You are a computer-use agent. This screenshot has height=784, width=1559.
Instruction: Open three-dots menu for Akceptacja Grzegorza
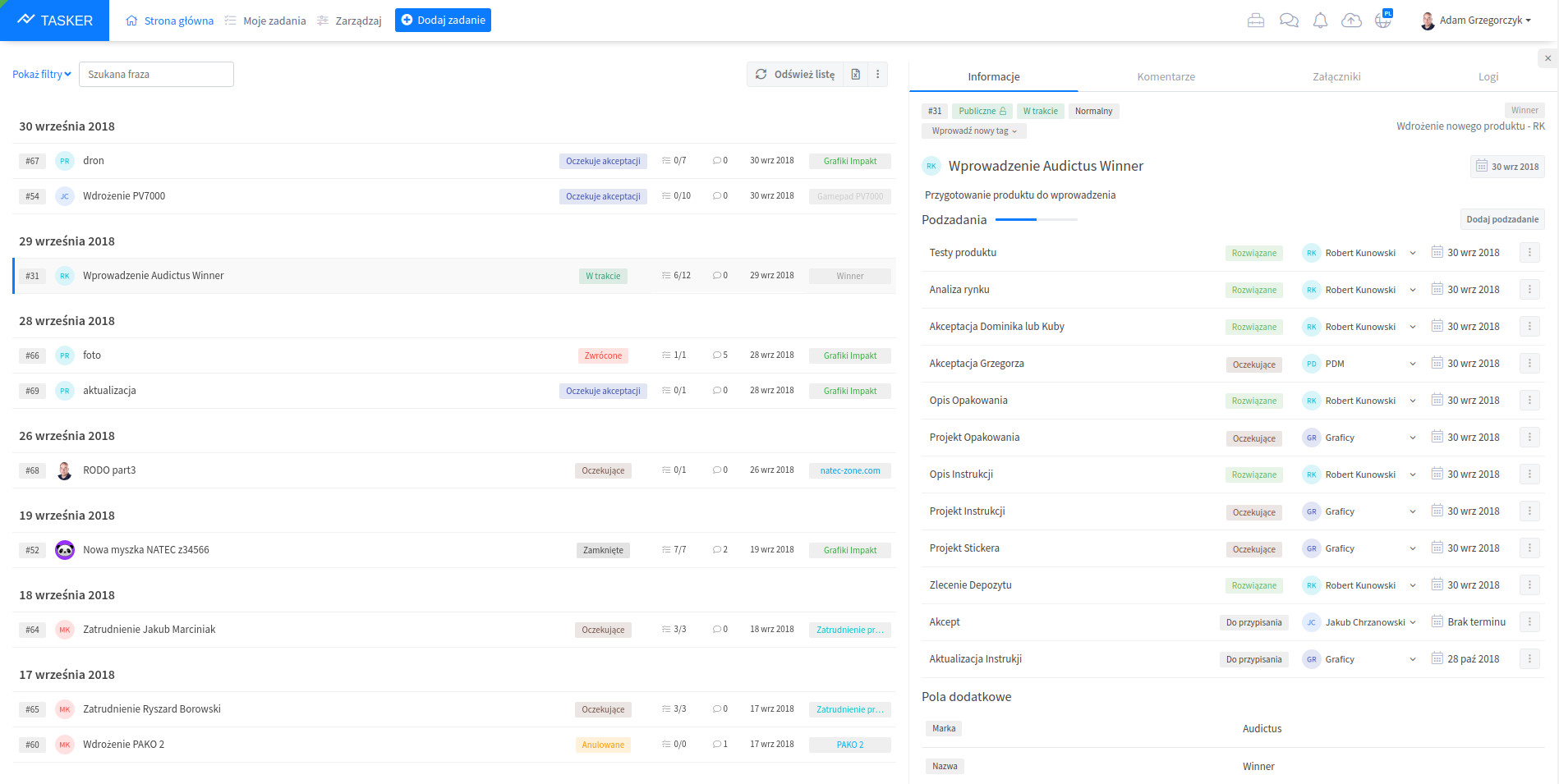1529,364
